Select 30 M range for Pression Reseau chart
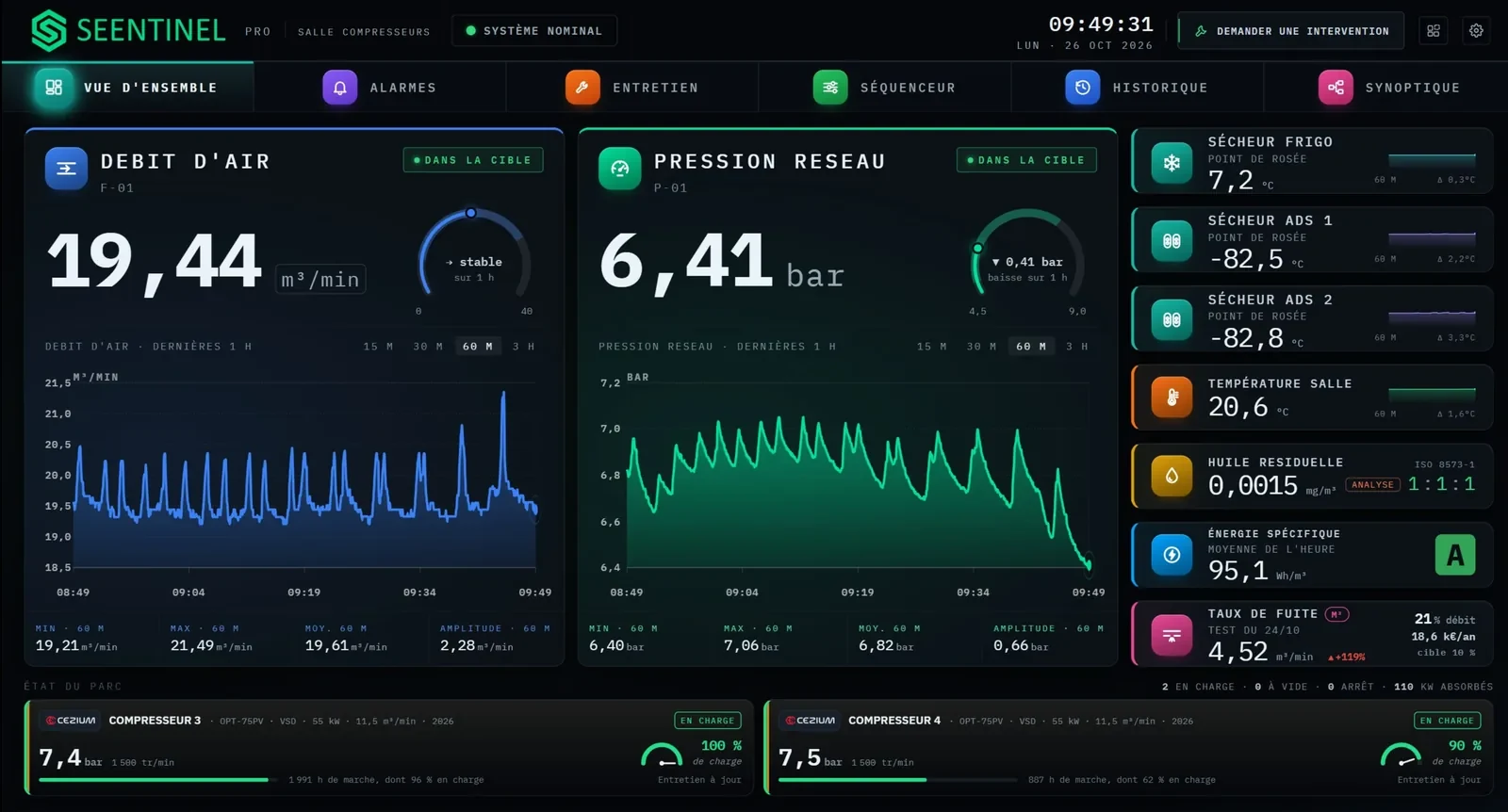 click(981, 347)
